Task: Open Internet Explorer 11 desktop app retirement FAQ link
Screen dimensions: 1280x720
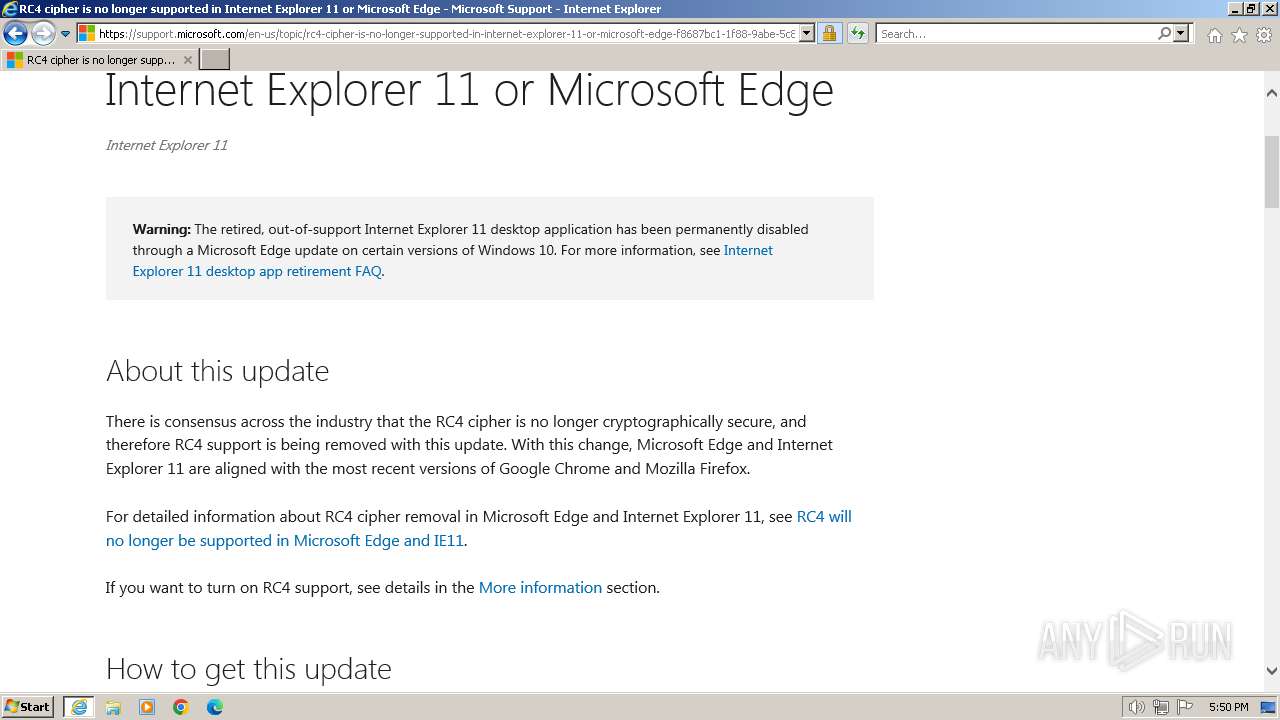Action: pos(453,260)
